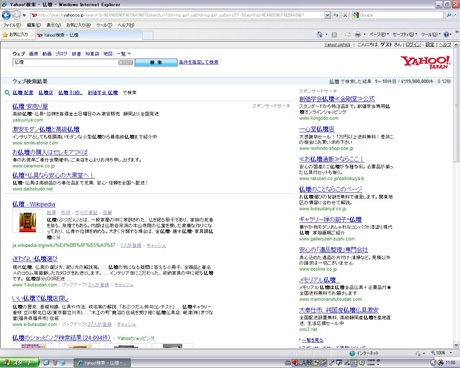Select the ブログ search category
Image resolution: width=460 pixels, height=368 pixels.
61,54
